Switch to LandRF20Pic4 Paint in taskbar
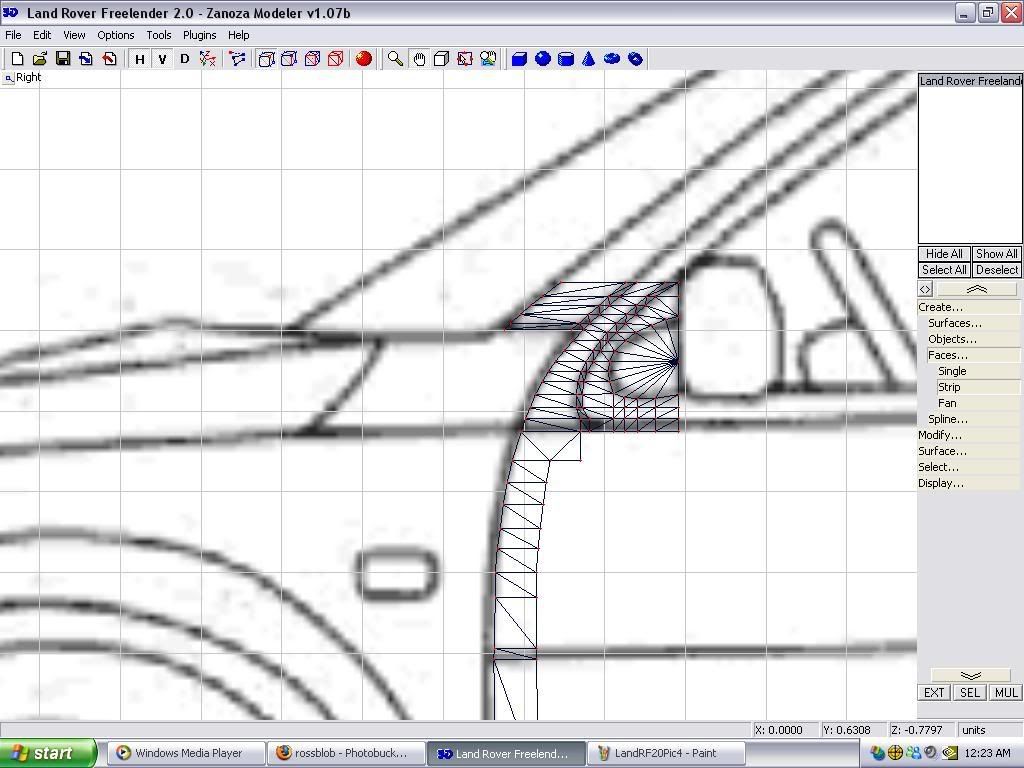This screenshot has height=768, width=1024. tap(665, 753)
